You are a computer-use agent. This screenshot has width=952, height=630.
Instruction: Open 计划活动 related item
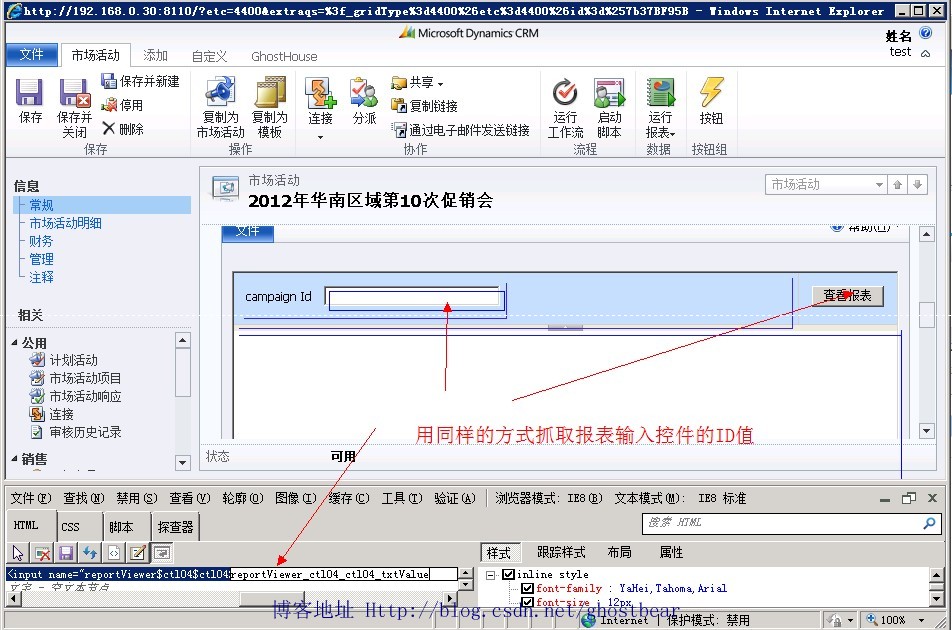(64, 360)
